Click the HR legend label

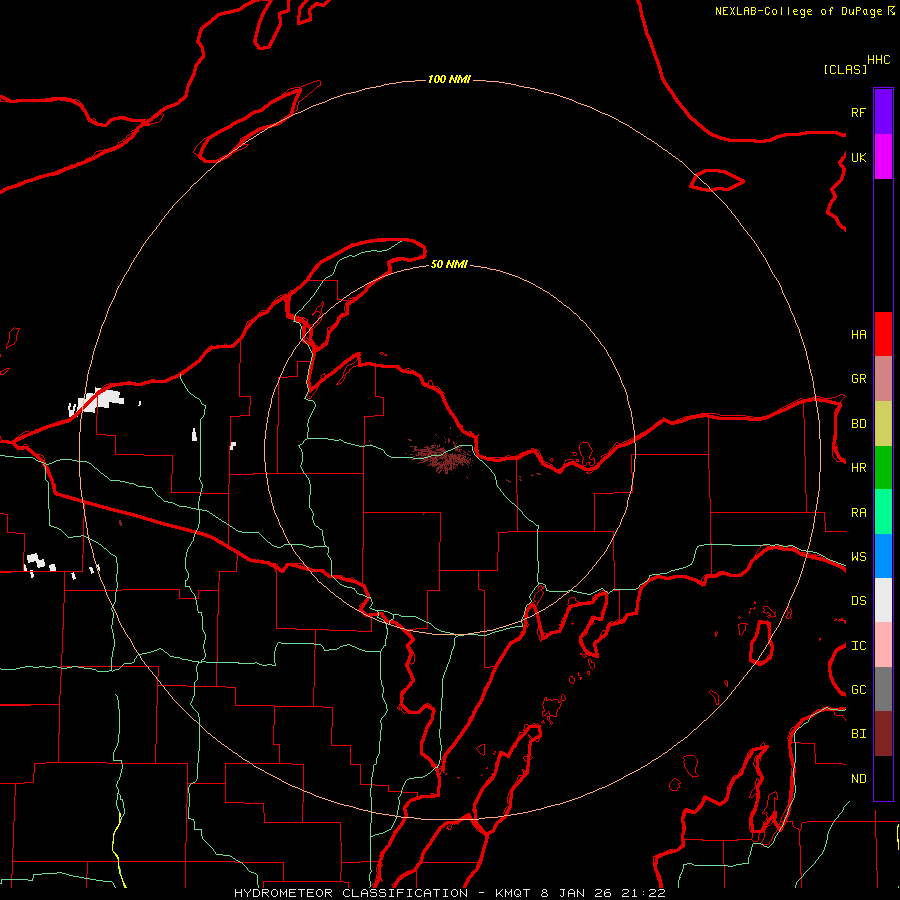(858, 468)
